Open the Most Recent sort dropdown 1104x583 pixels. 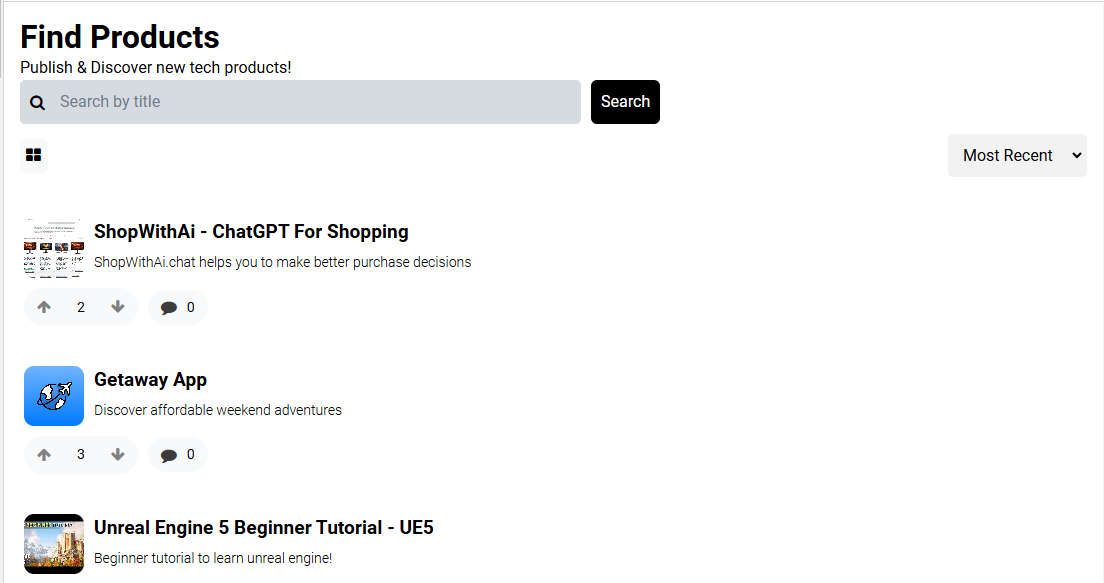[1016, 156]
